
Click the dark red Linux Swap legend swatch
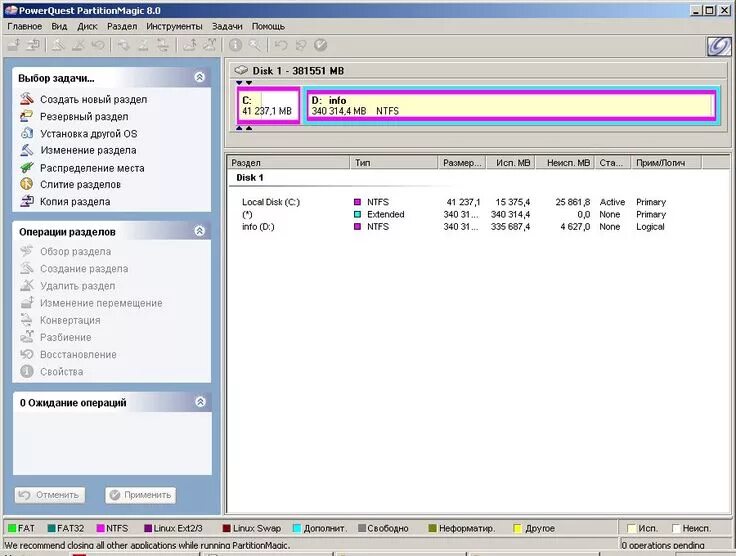[x=226, y=528]
